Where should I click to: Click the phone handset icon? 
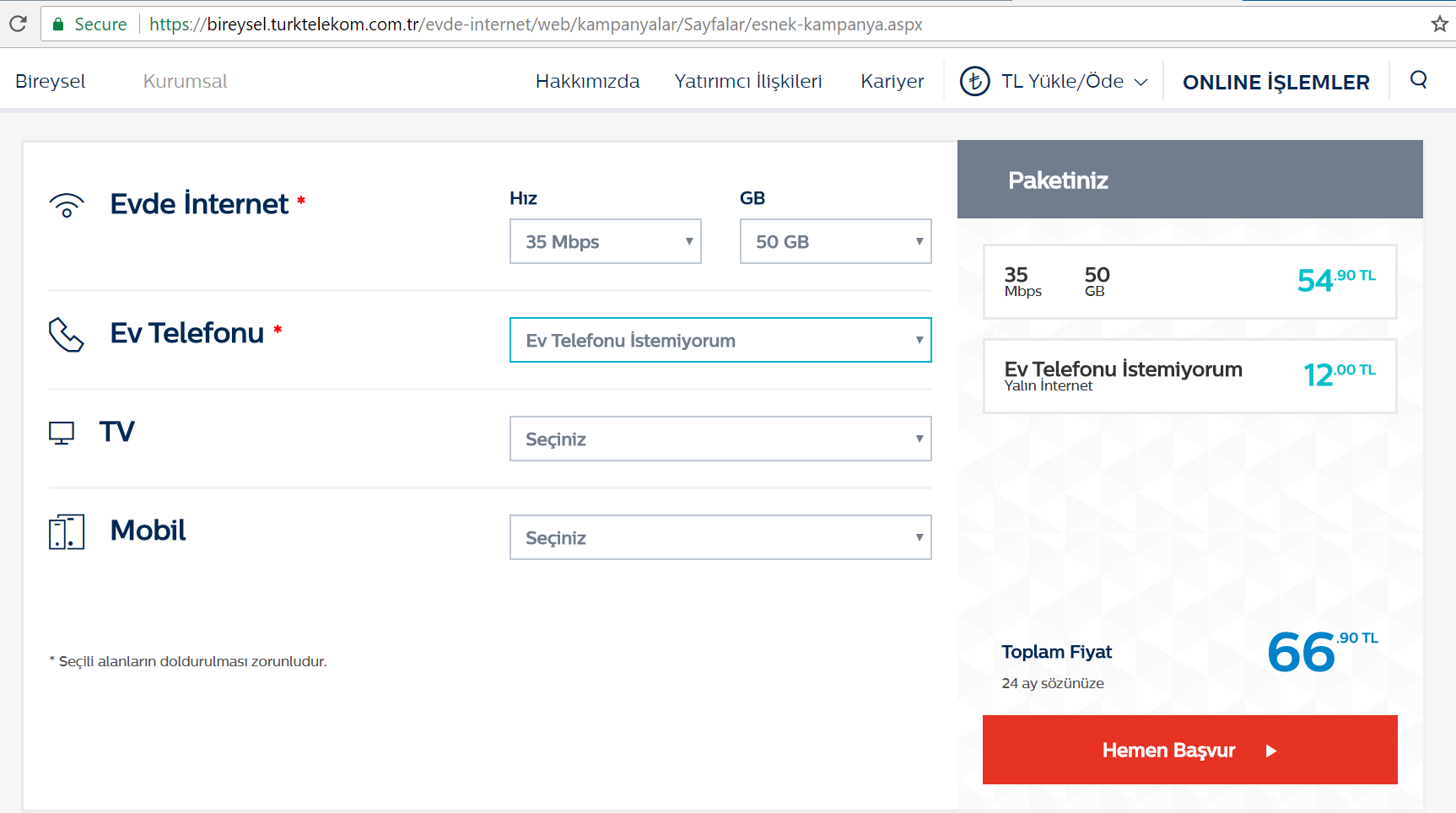point(67,335)
